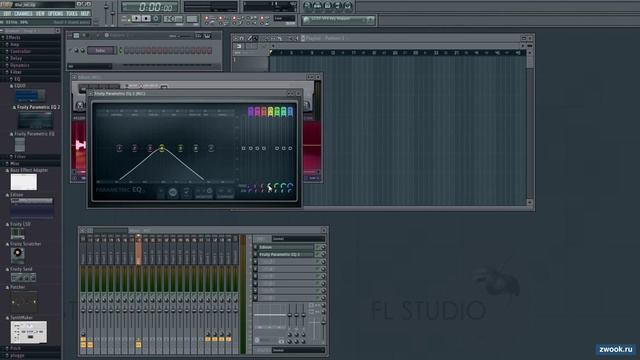Select the draw pencil tool in Playlist
This screenshot has height=360, width=640.
250,38
